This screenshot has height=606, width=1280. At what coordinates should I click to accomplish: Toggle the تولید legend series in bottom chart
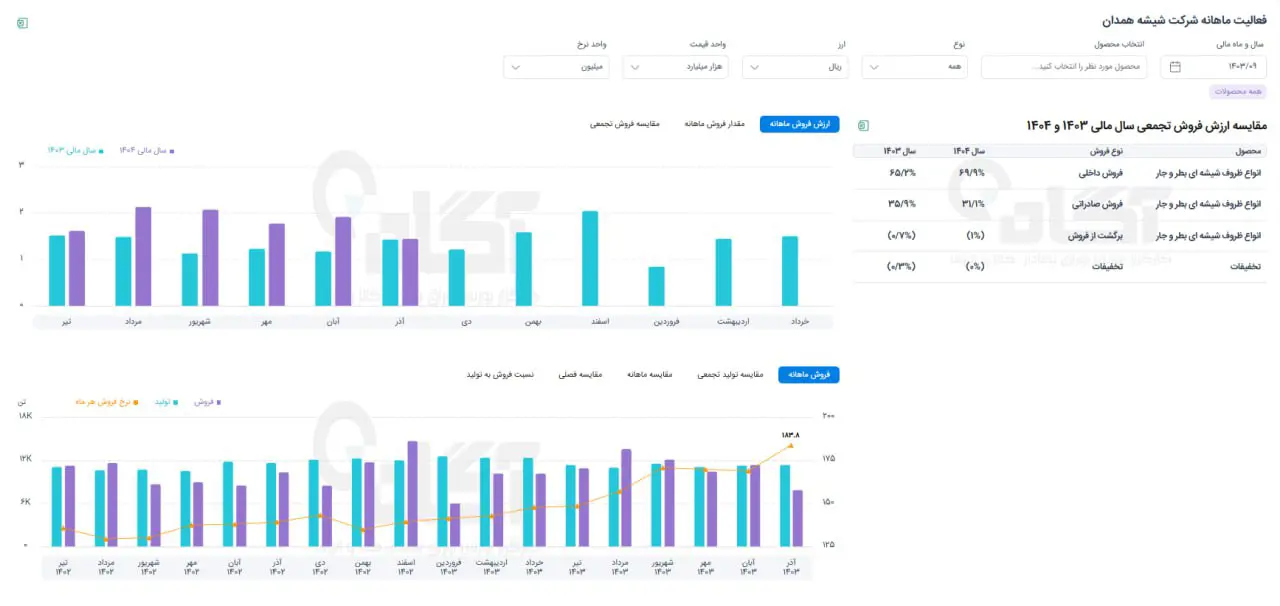tap(166, 401)
